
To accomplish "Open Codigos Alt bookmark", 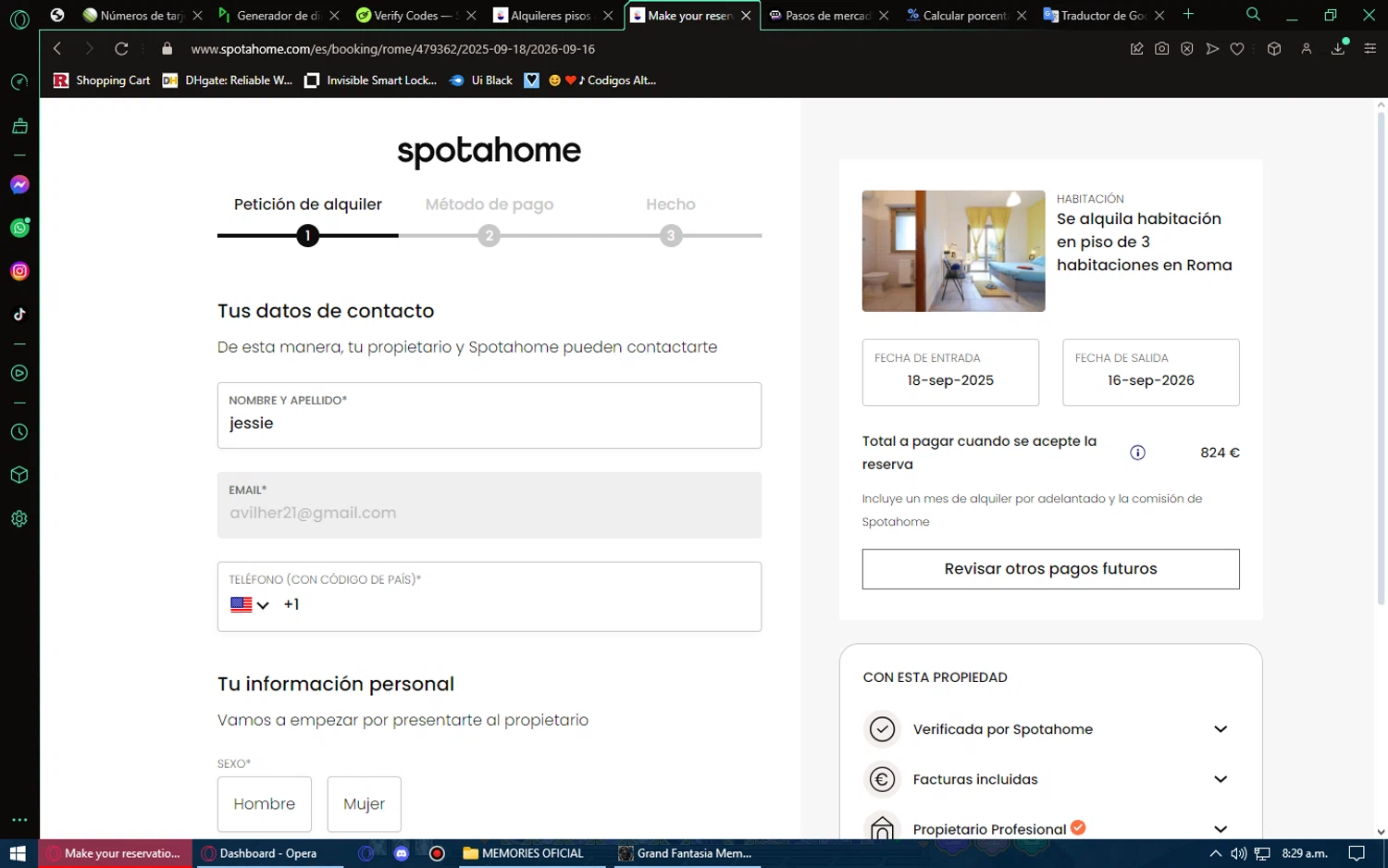I will point(602,81).
